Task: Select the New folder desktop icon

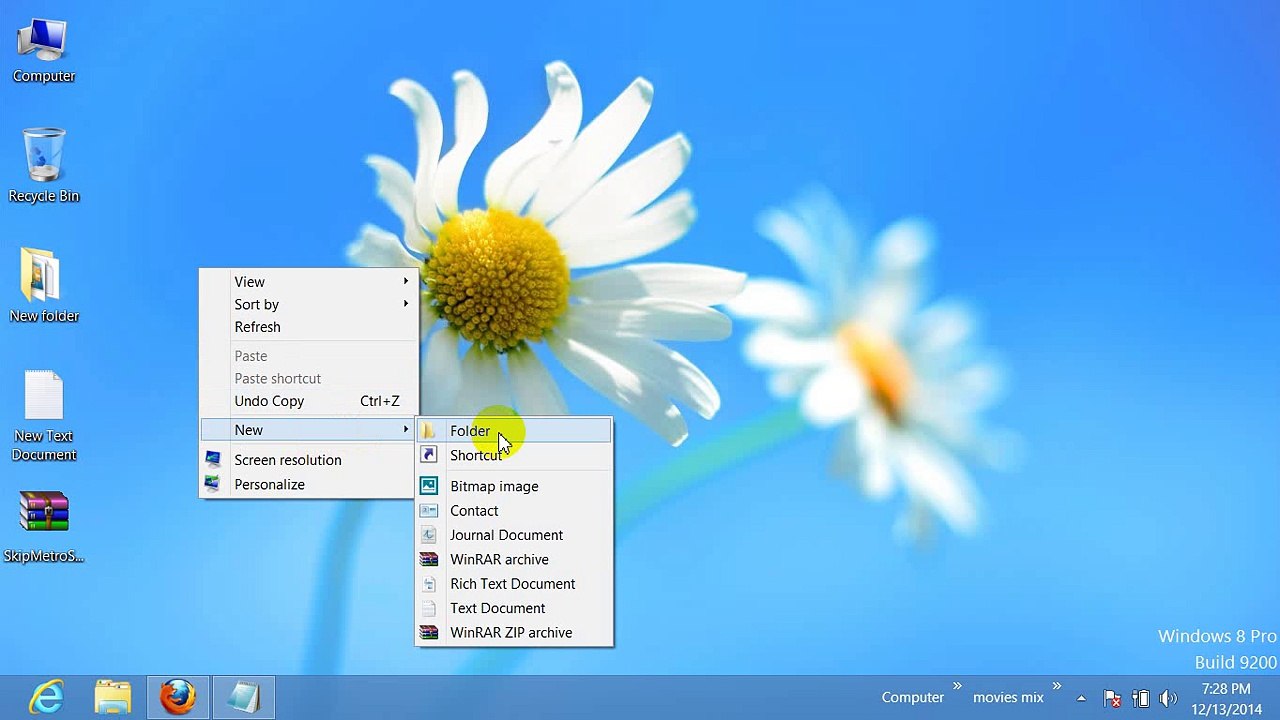Action: [x=43, y=286]
